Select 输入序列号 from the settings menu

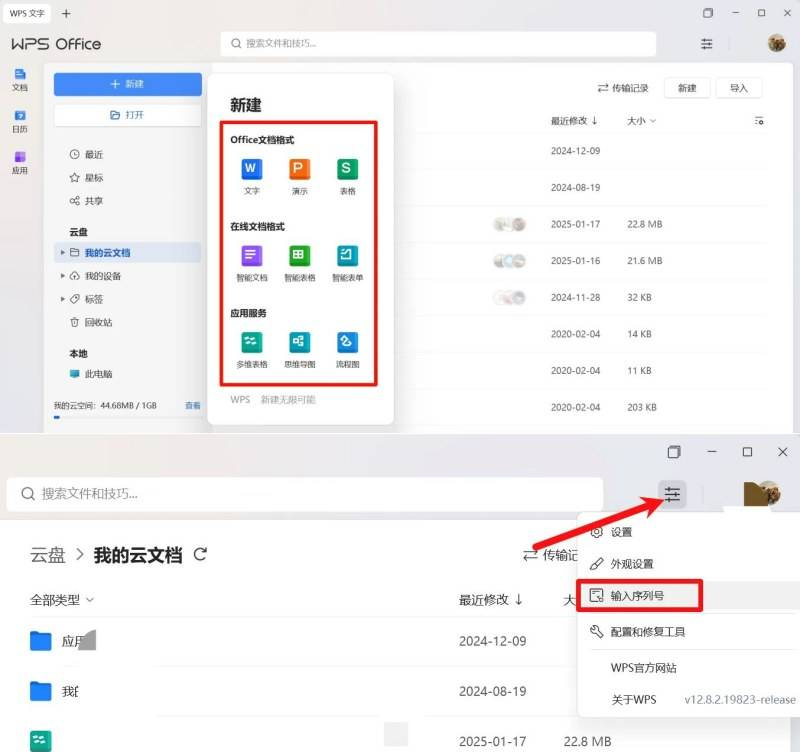coord(638,595)
